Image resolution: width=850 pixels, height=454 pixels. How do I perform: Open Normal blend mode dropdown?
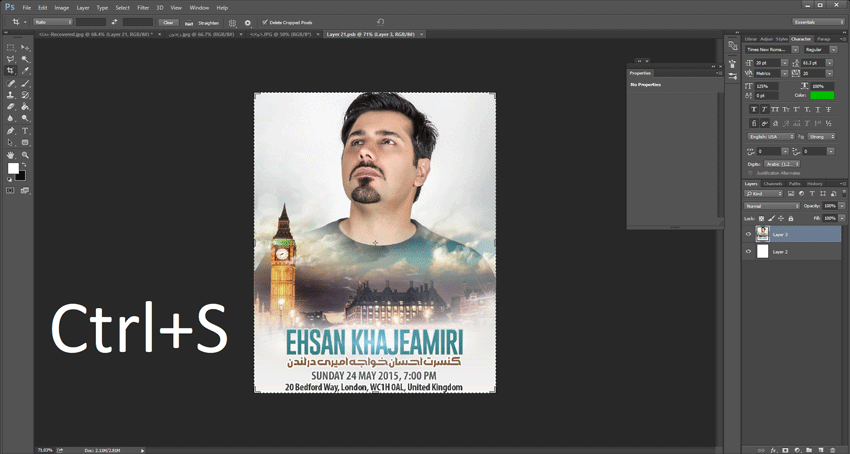tap(772, 206)
